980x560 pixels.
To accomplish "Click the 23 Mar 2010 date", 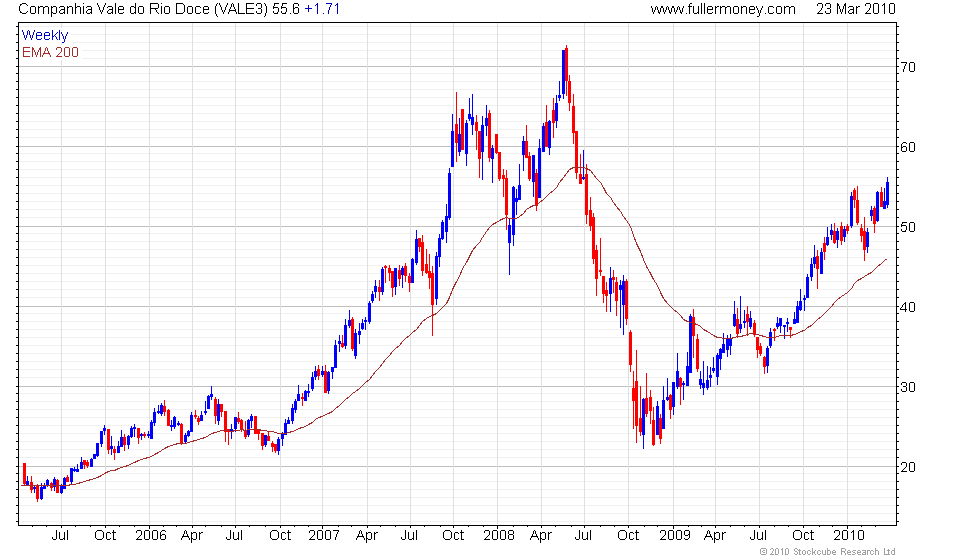I will pyautogui.click(x=856, y=9).
